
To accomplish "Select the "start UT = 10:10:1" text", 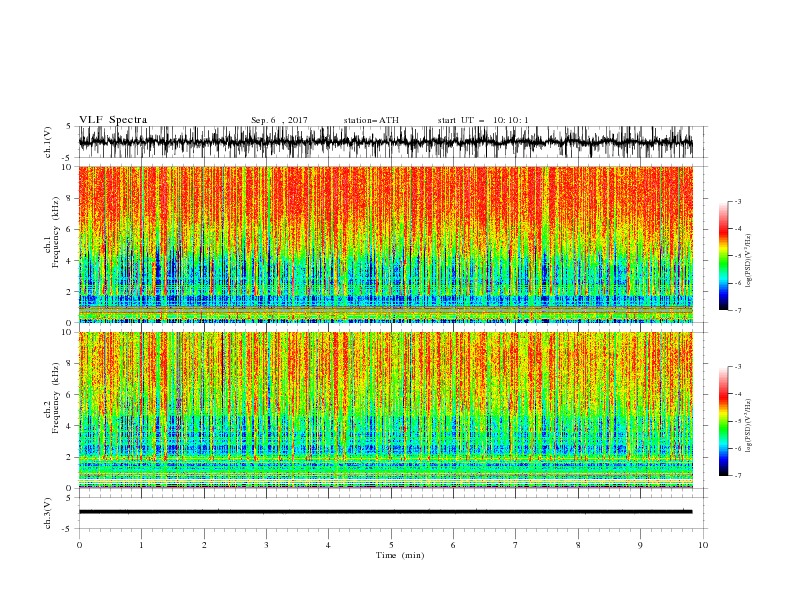I will point(483,120).
